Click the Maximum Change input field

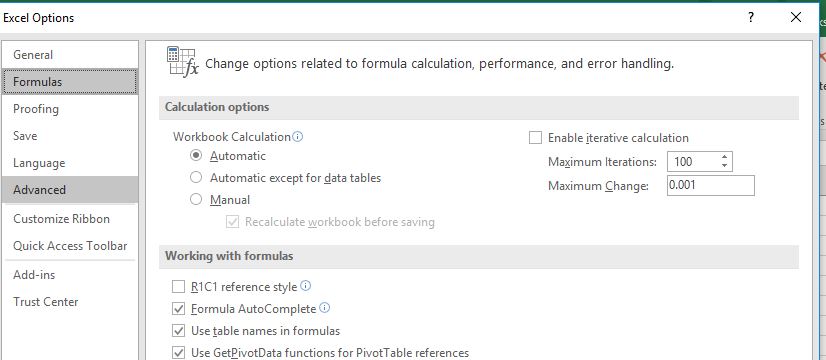pos(711,186)
